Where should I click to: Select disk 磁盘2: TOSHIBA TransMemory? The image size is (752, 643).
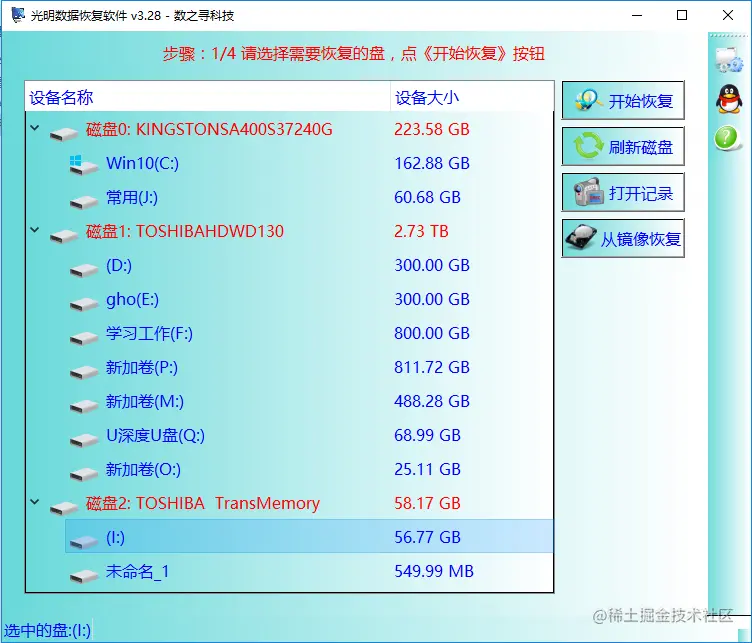pos(203,503)
